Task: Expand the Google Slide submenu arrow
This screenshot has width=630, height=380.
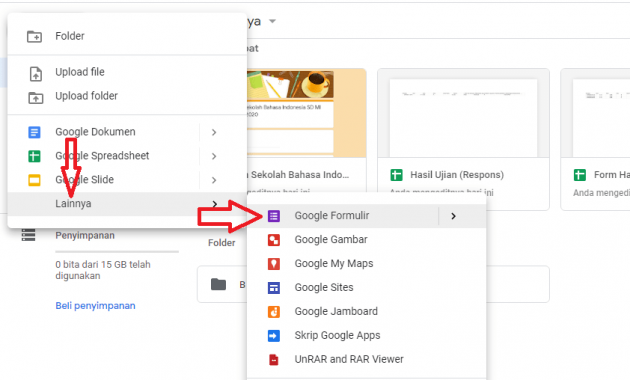Action: [x=214, y=180]
